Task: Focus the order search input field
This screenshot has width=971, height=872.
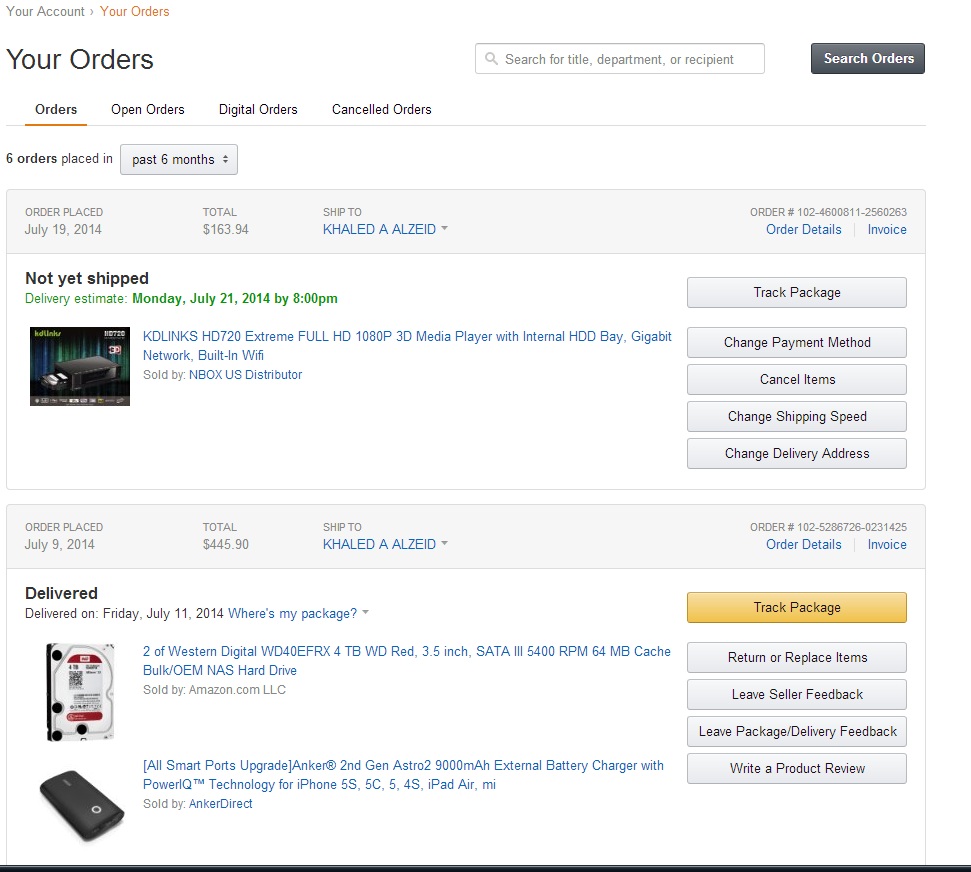Action: click(x=630, y=59)
